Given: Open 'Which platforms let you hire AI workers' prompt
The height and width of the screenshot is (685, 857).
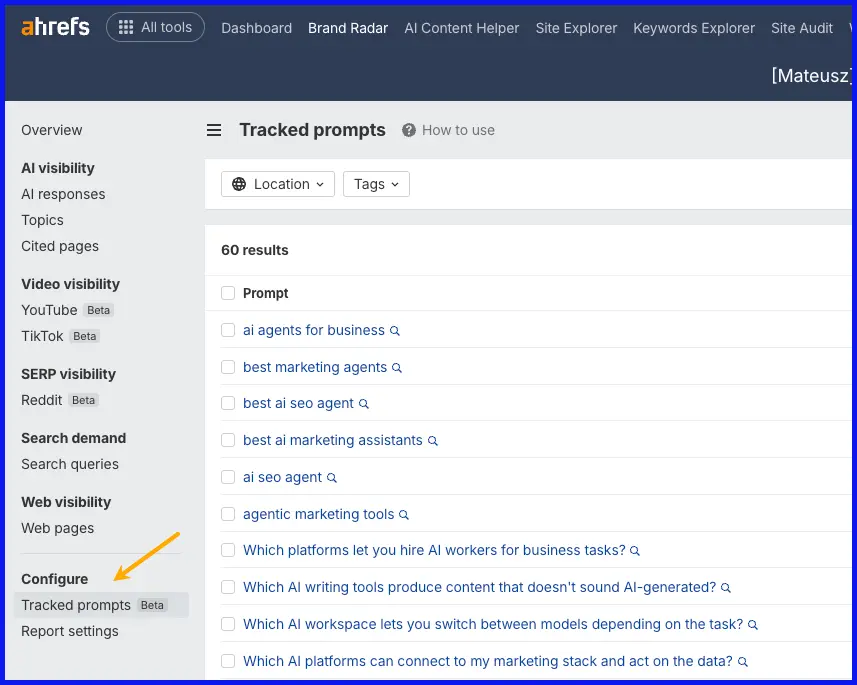Looking at the screenshot, I should coord(434,550).
